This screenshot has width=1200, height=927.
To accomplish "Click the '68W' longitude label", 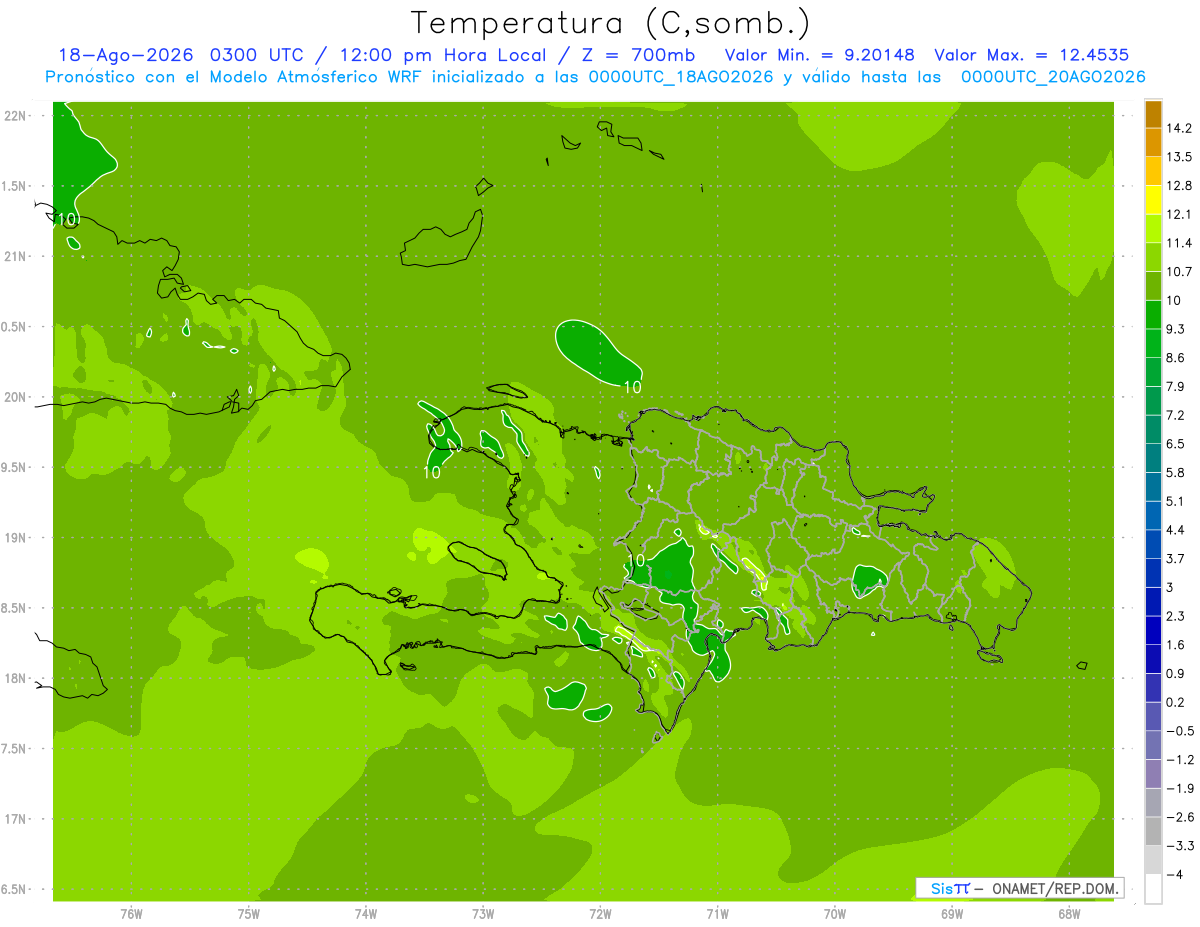I will pos(1069,914).
